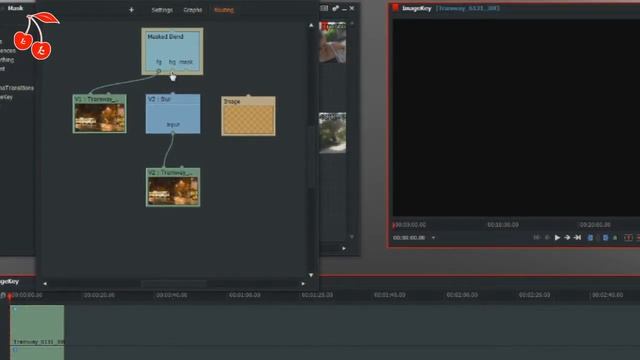This screenshot has width=640, height=360.
Task: Open the second clip thumbnail in the bin
Action: (333, 133)
